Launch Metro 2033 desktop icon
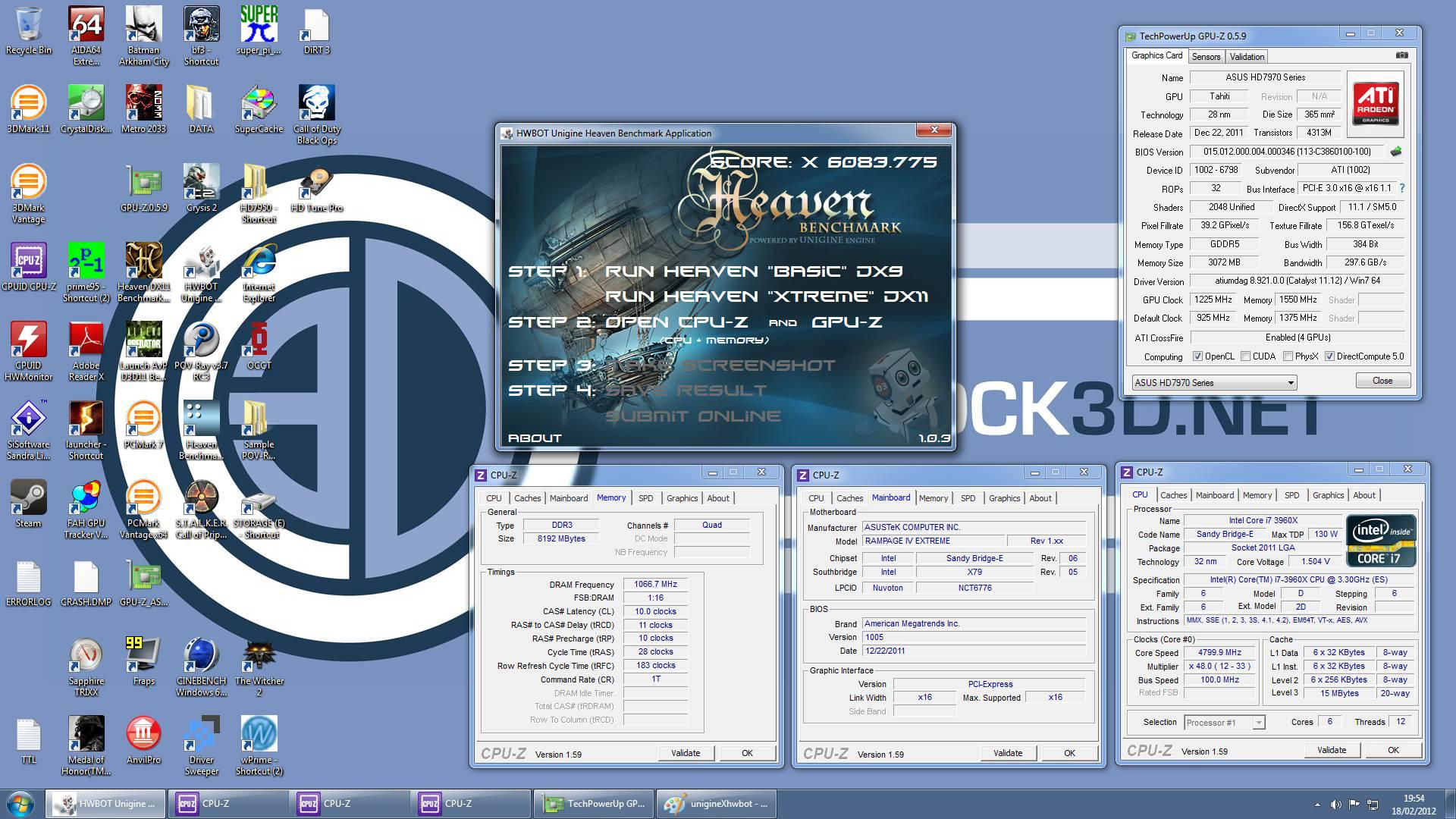Viewport: 1456px width, 819px height. [143, 109]
